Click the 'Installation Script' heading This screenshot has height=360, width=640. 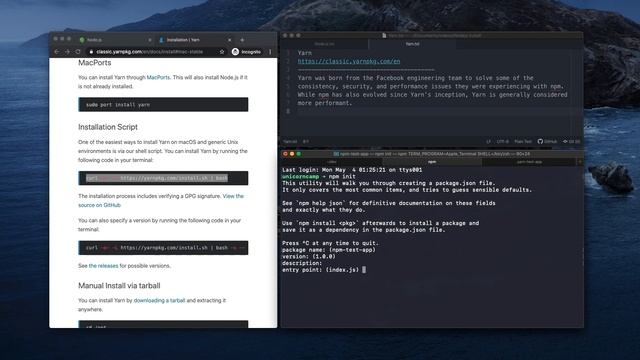(x=108, y=127)
